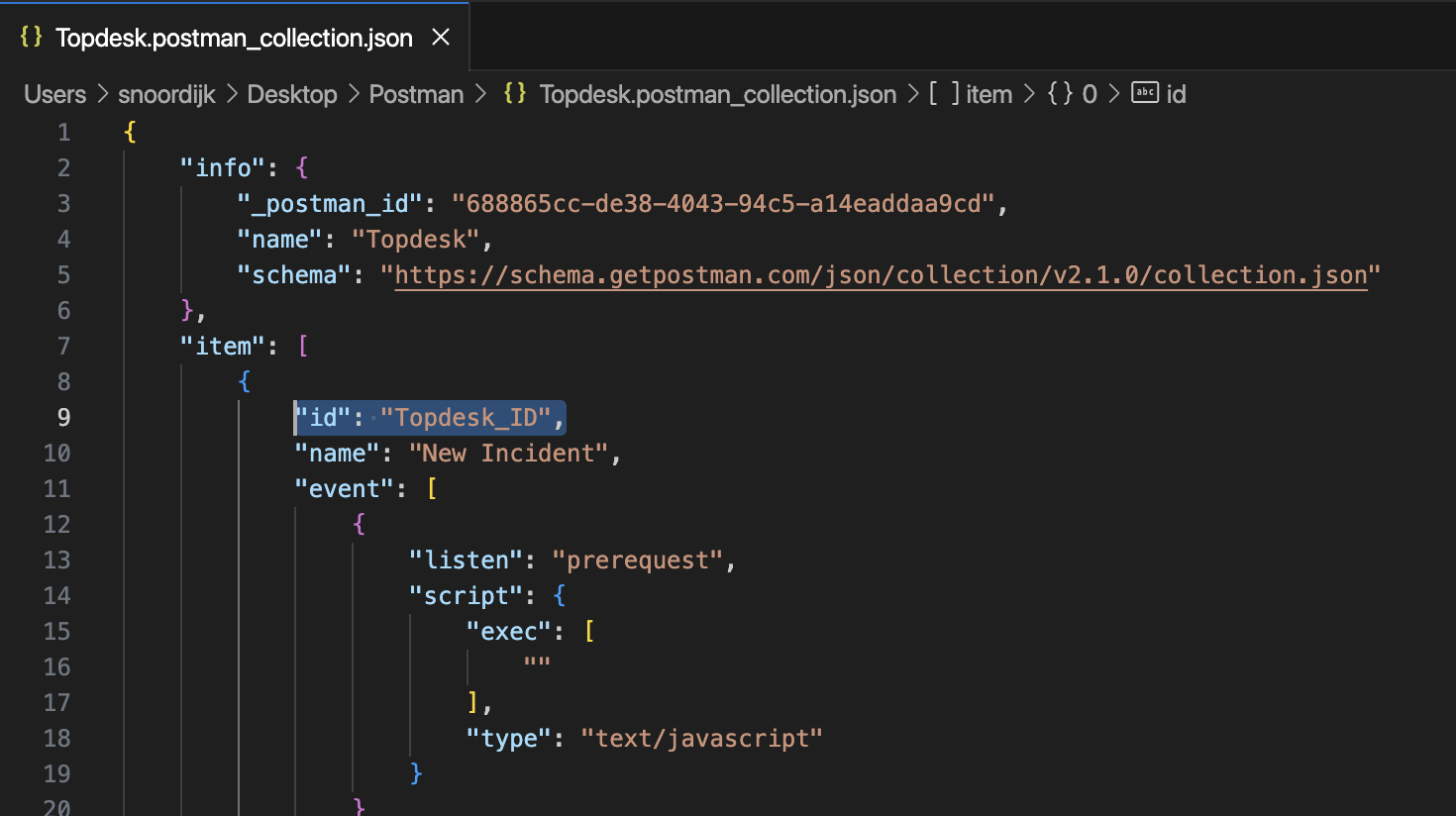Click the JSON braces icon in the breadcrumb
The width and height of the screenshot is (1456, 816).
coord(514,94)
